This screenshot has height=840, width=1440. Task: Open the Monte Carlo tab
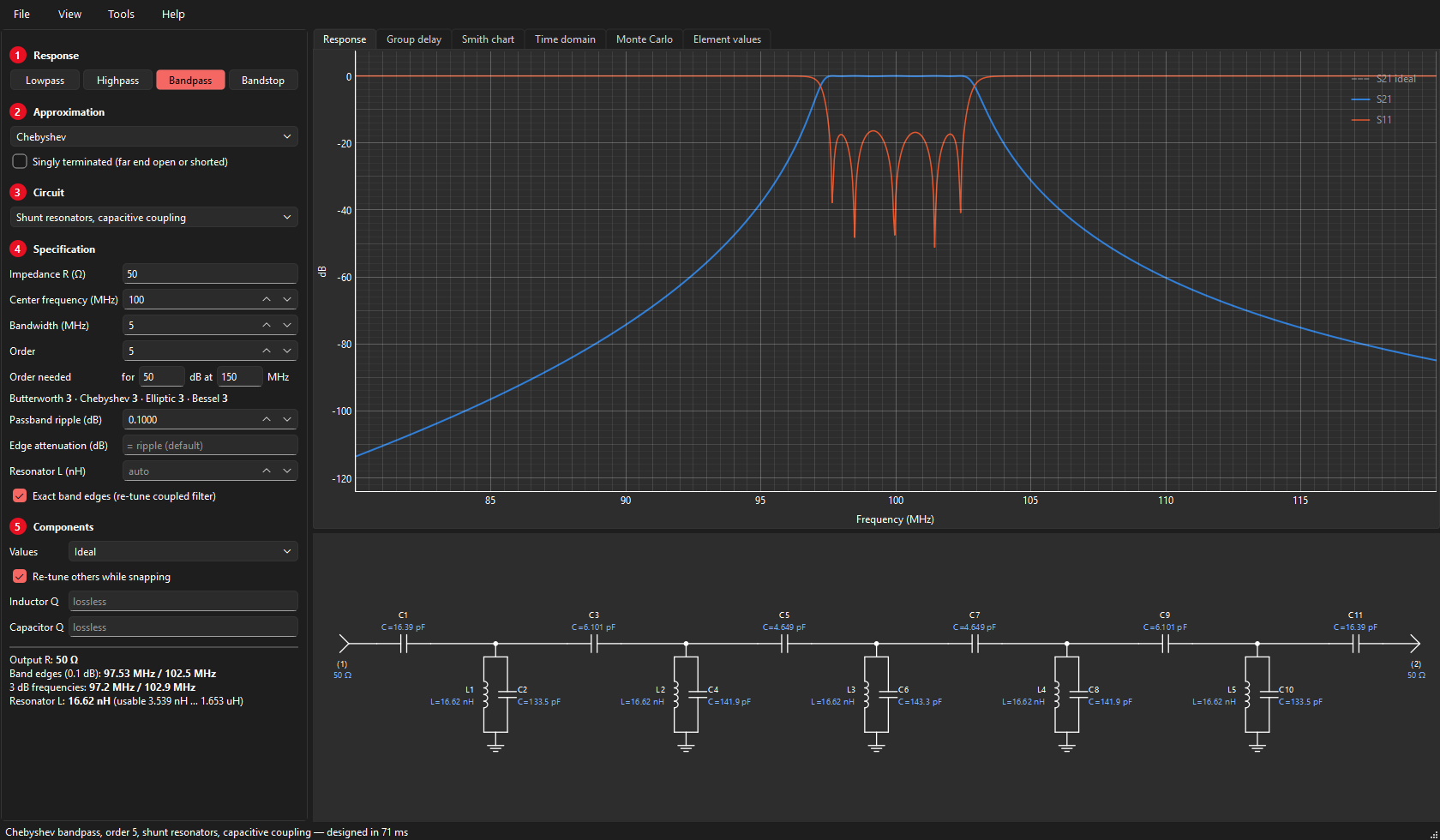coord(645,39)
